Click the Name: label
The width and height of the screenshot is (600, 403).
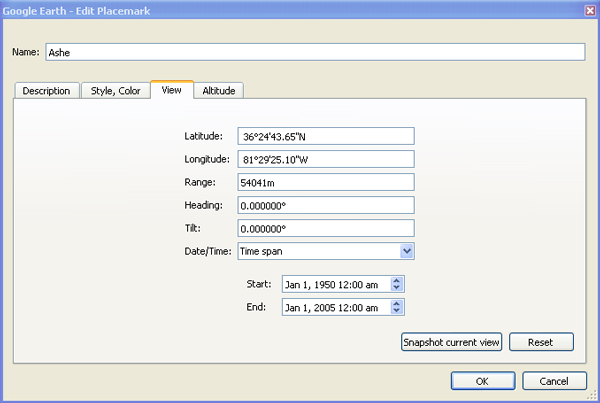click(26, 52)
